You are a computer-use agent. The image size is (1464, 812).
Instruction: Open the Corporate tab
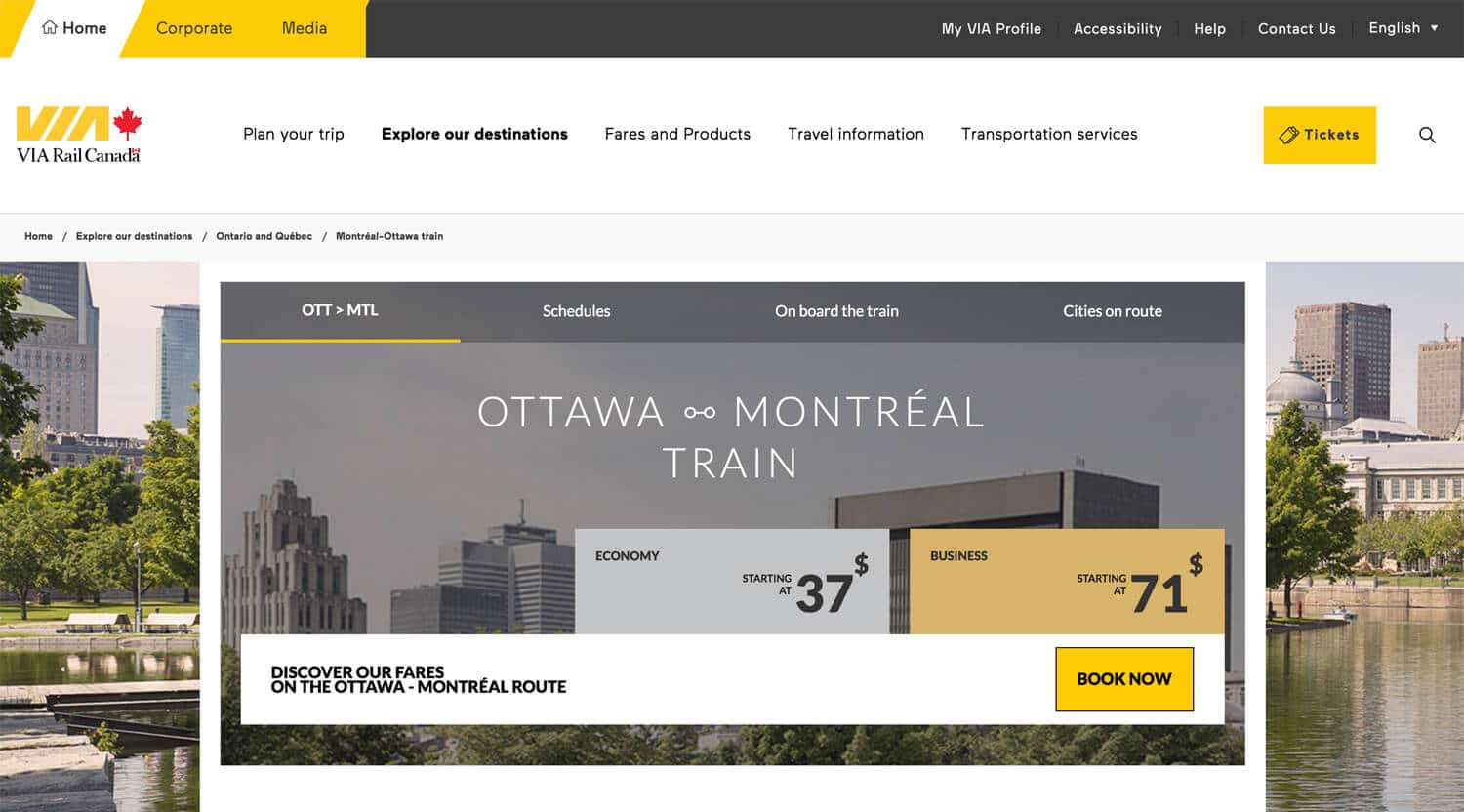click(194, 28)
